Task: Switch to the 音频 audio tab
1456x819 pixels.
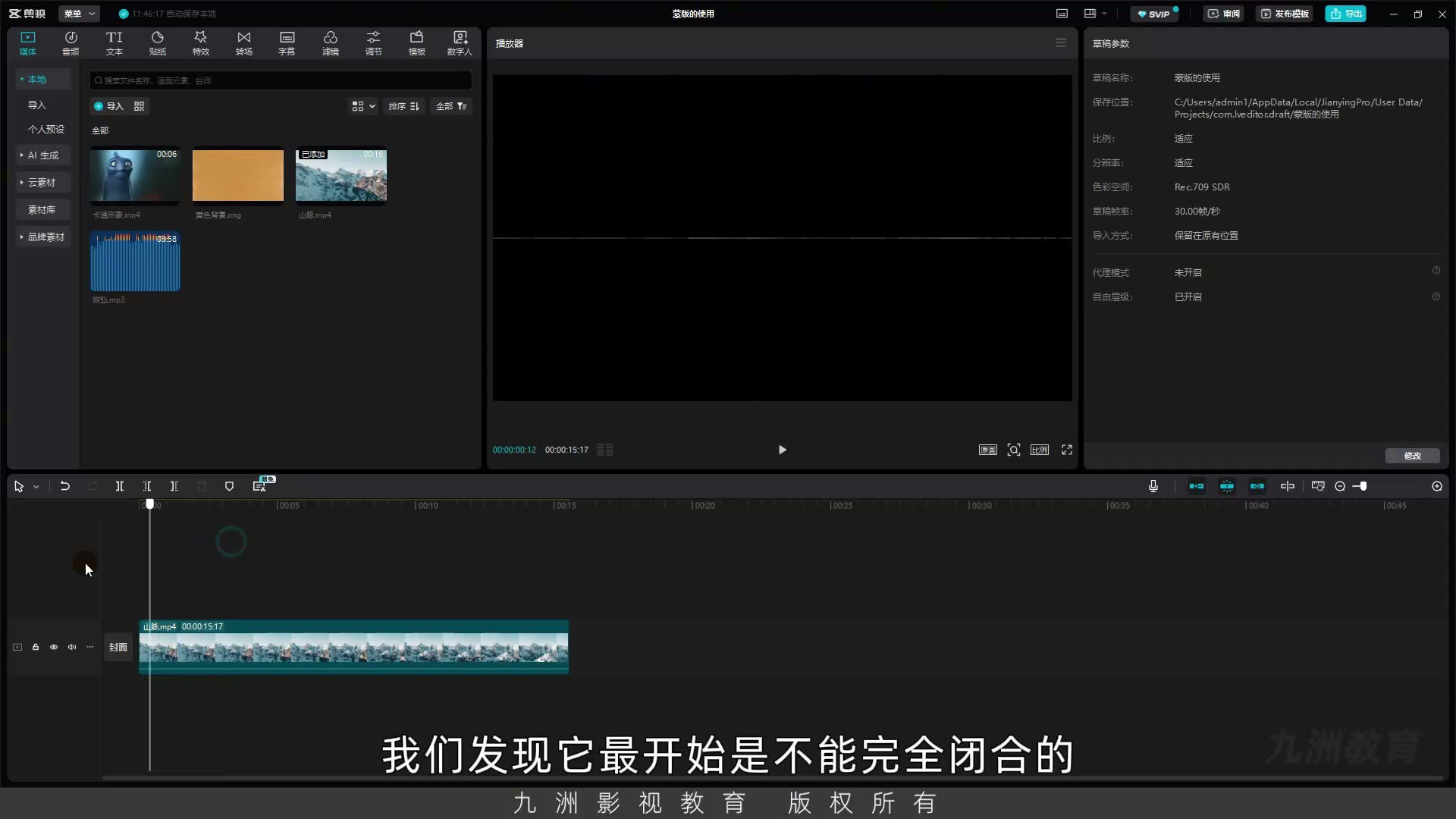Action: (x=71, y=43)
